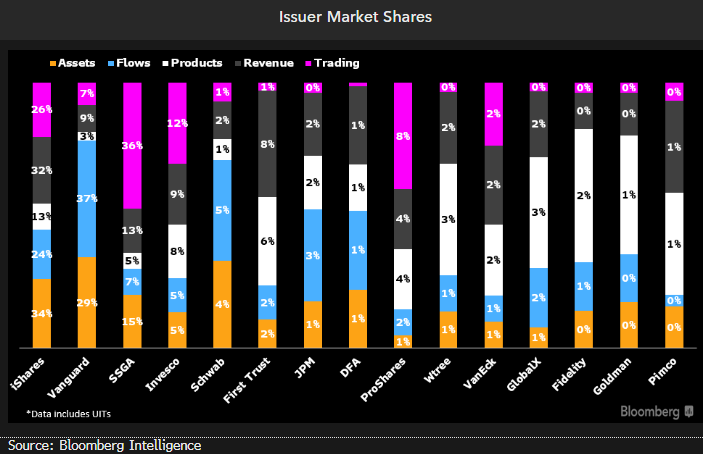Select Vanguard 37% Flows bar segment
The width and height of the screenshot is (703, 454).
click(87, 199)
